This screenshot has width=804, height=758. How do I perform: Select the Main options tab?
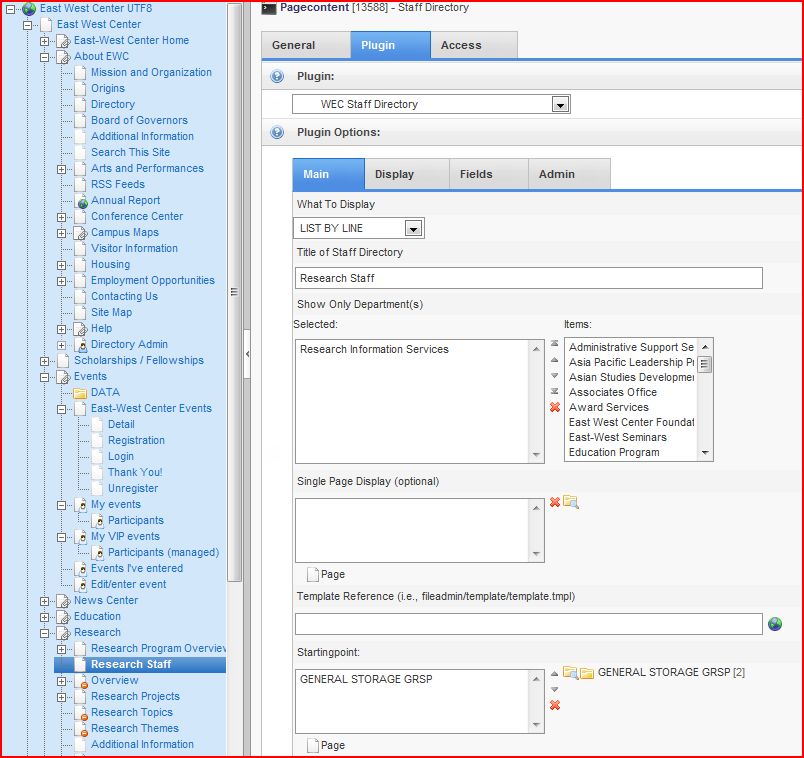[329, 174]
